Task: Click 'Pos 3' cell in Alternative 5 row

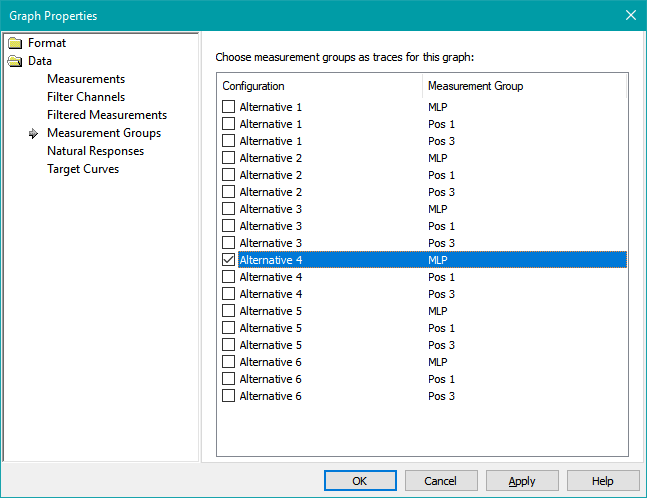Action: (x=441, y=345)
